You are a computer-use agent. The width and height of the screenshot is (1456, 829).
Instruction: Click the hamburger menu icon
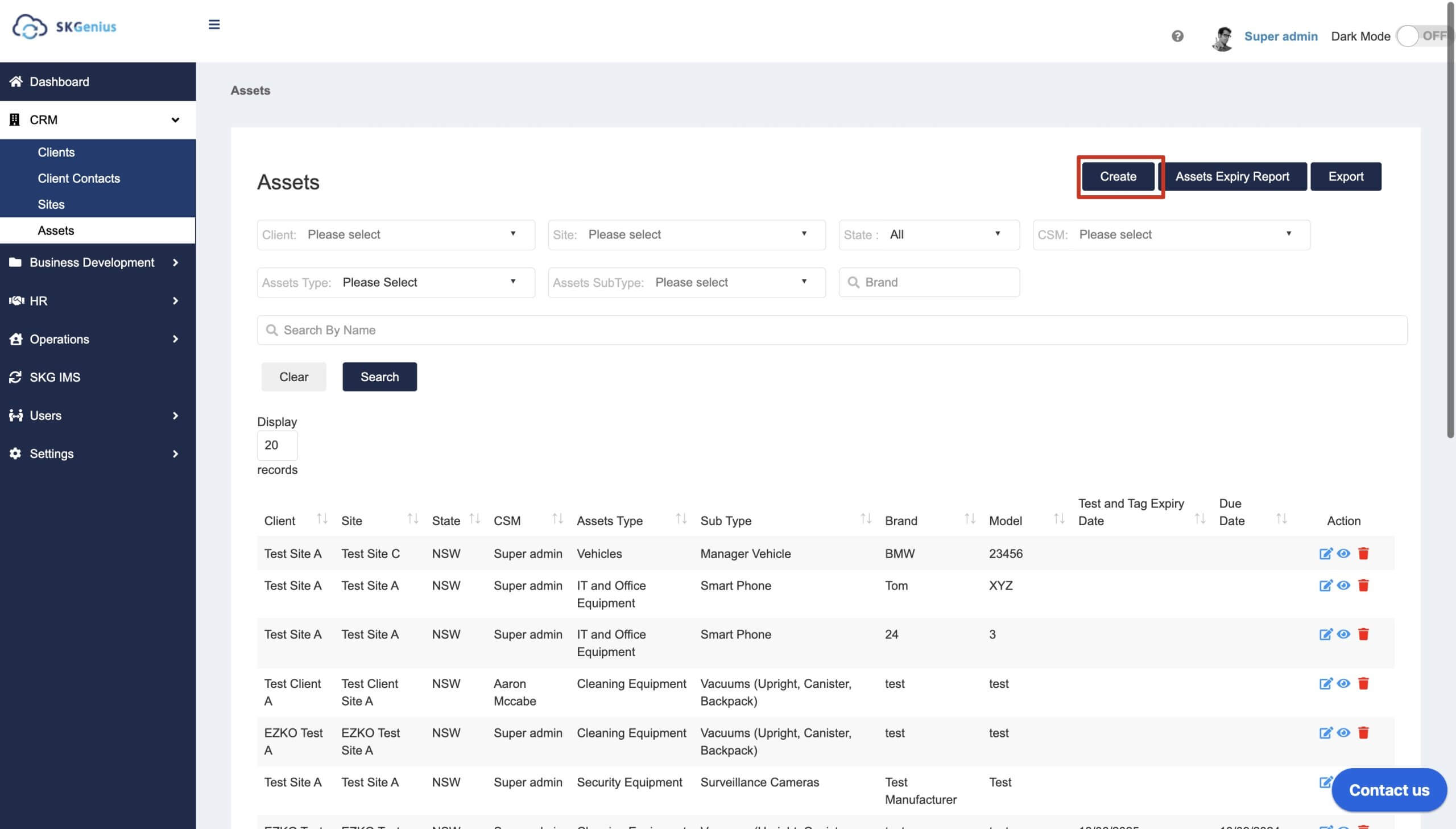click(x=214, y=24)
